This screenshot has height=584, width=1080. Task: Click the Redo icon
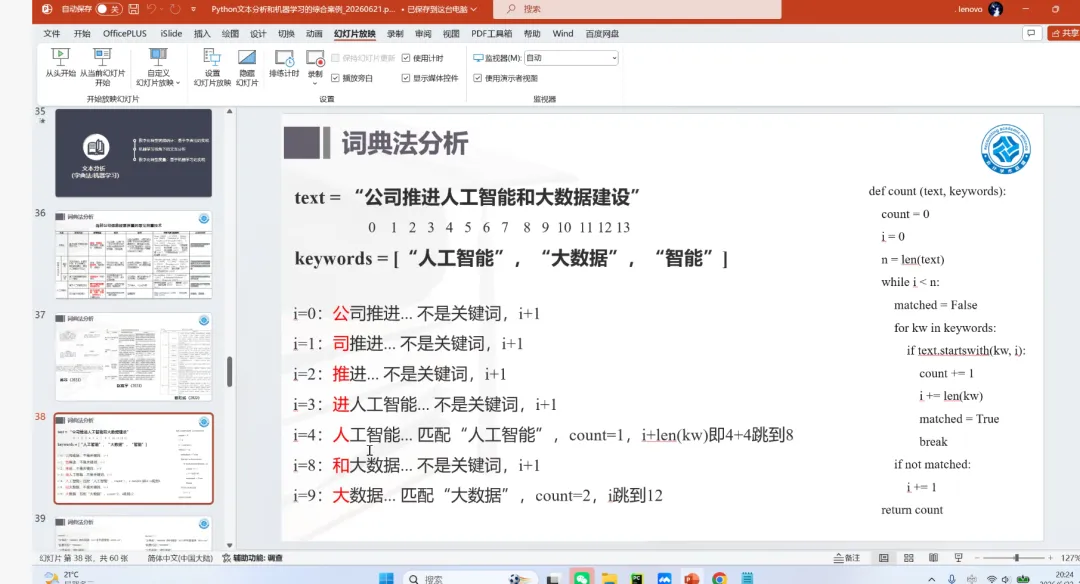pos(175,9)
